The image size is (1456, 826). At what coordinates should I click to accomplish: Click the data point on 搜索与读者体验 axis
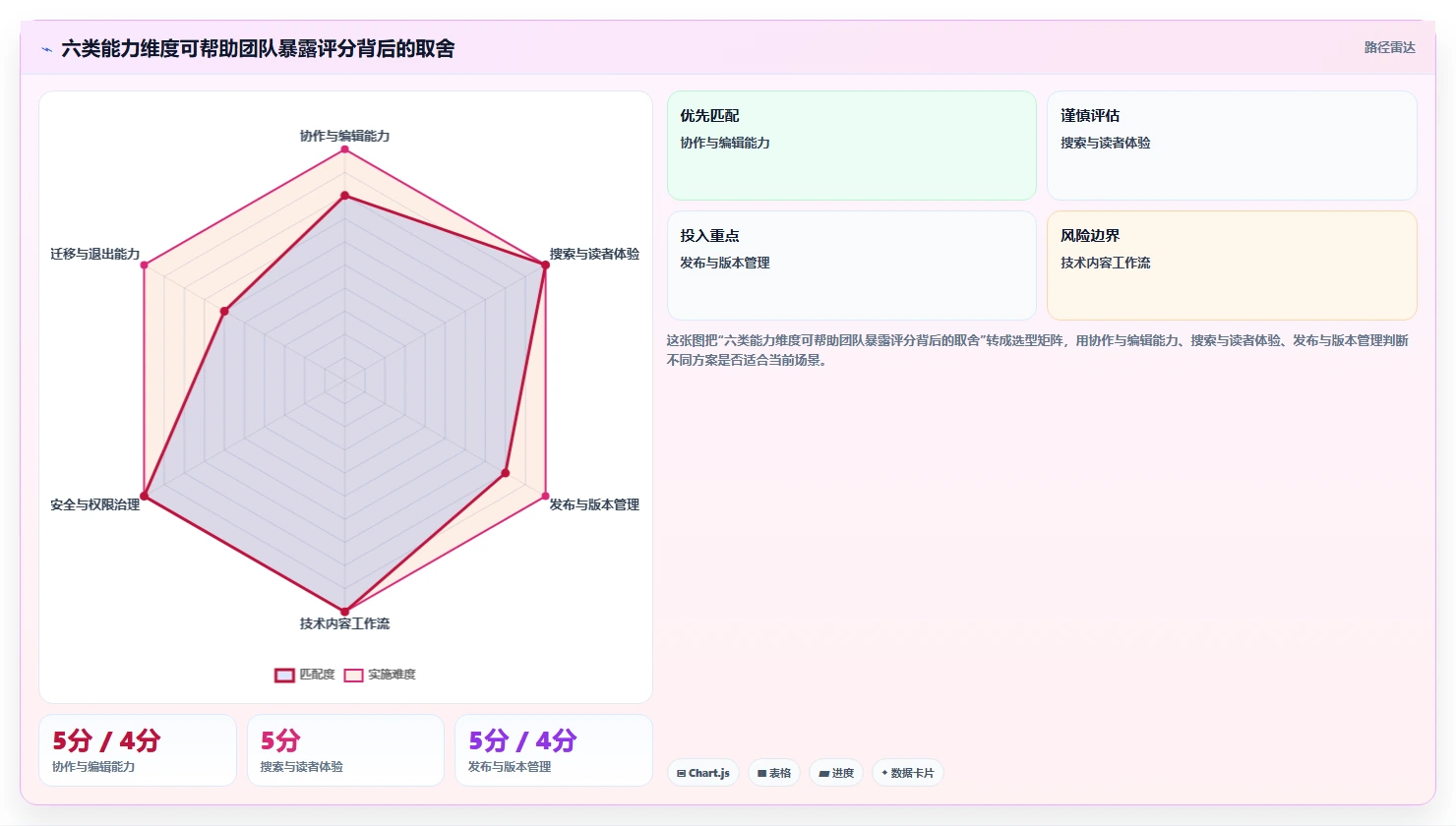(x=546, y=265)
